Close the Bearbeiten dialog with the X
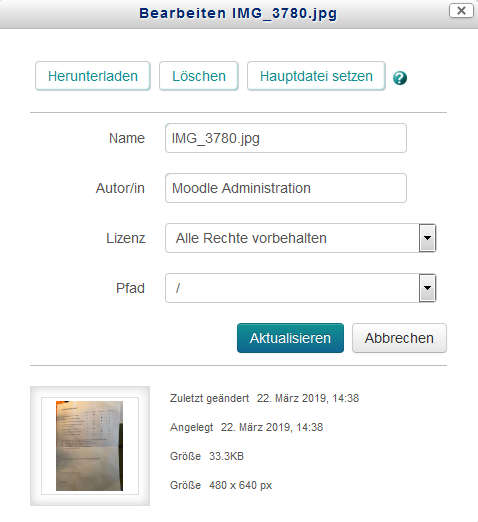478x522 pixels. (461, 11)
